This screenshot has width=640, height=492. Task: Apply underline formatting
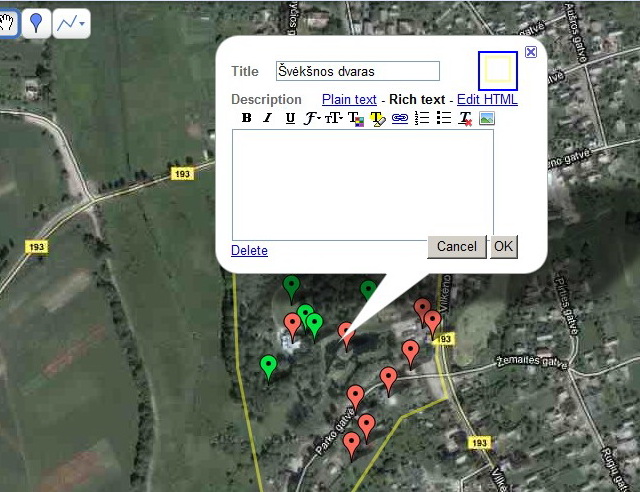click(x=290, y=118)
